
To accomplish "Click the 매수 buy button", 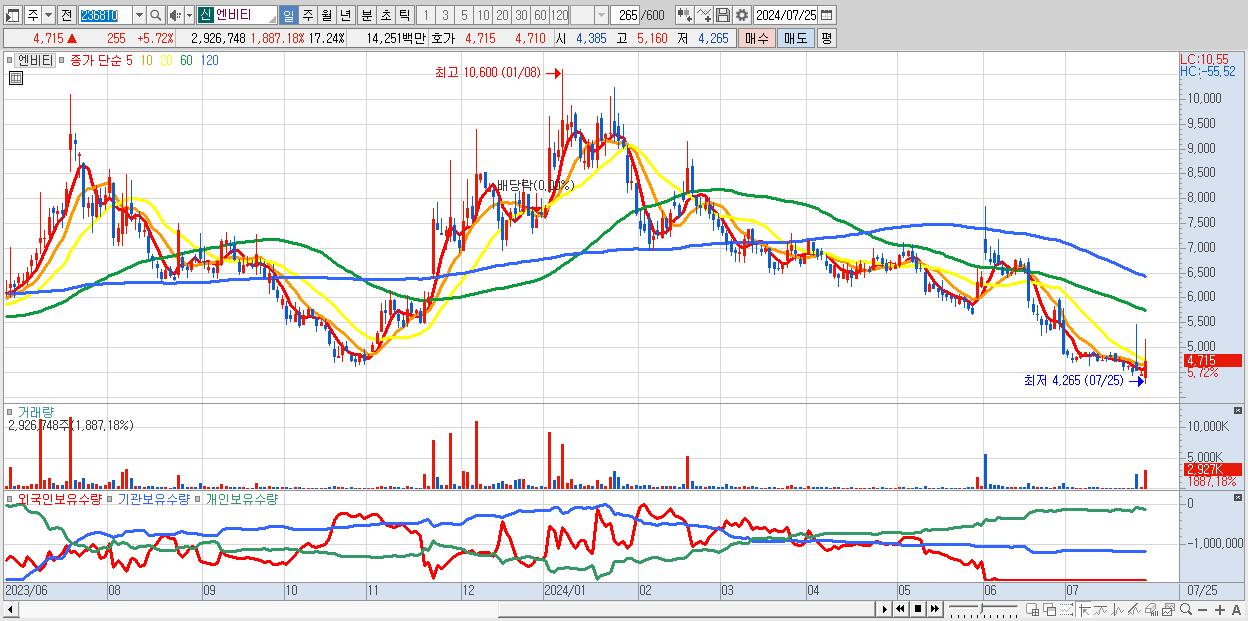I will [x=757, y=38].
